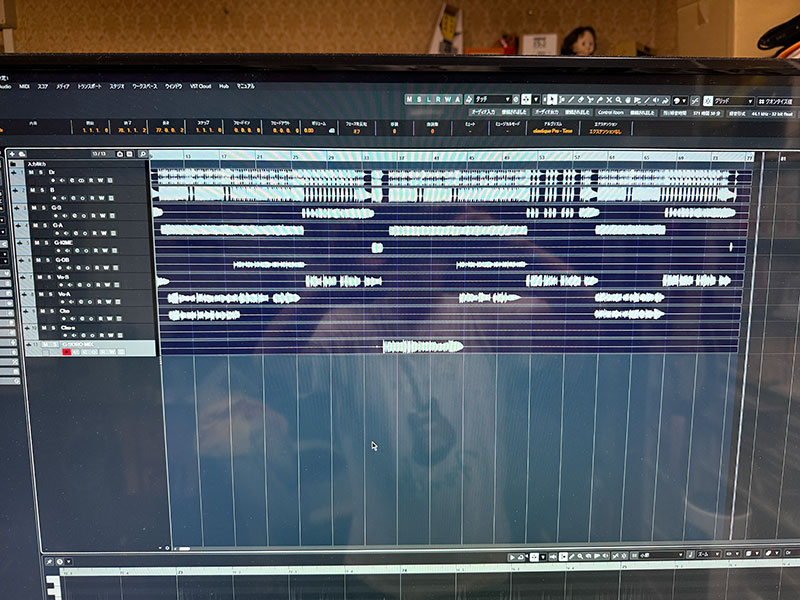Click the lower editor play triangle icon
Image resolution: width=800 pixels, height=600 pixels.
point(512,557)
